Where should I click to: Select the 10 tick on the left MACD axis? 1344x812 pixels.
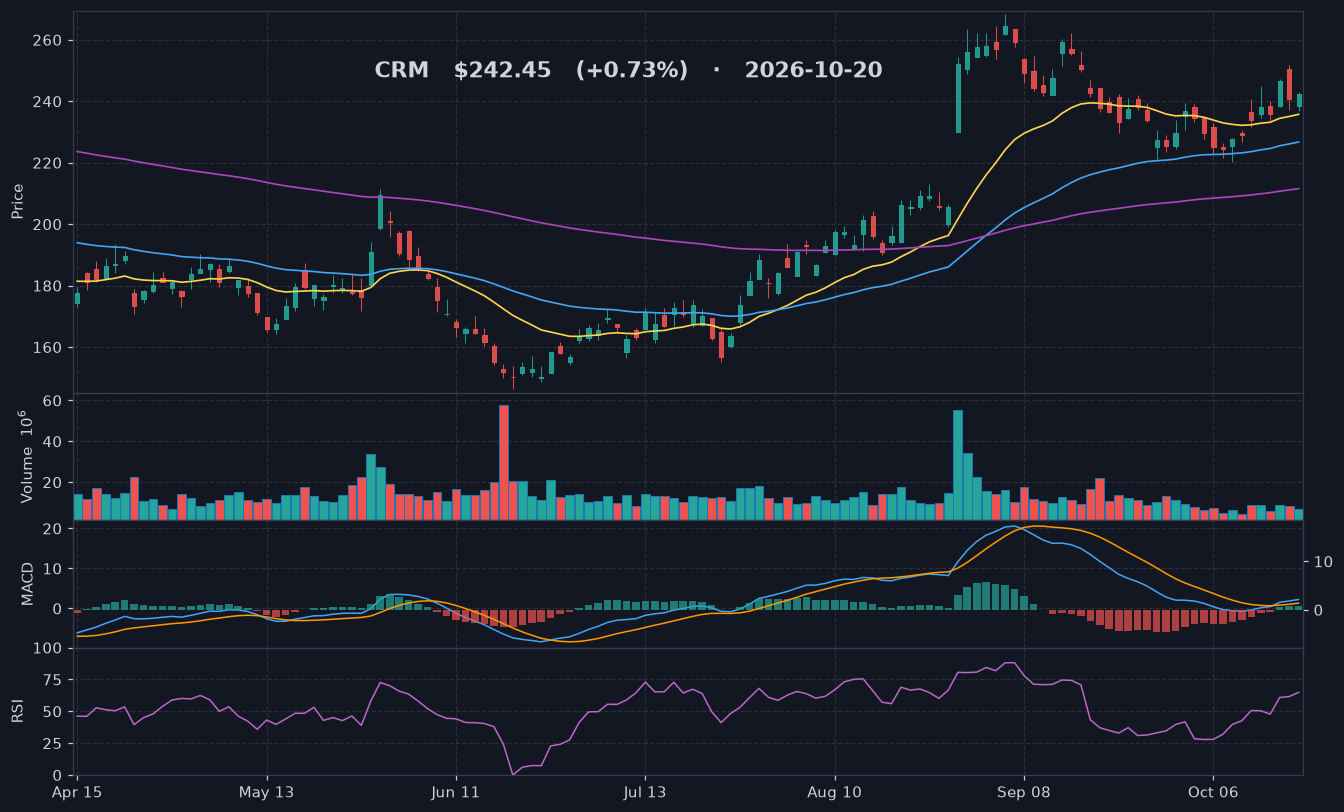[54, 569]
